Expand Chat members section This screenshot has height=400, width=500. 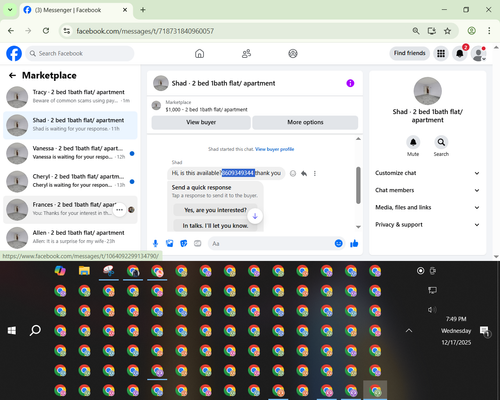(427, 190)
